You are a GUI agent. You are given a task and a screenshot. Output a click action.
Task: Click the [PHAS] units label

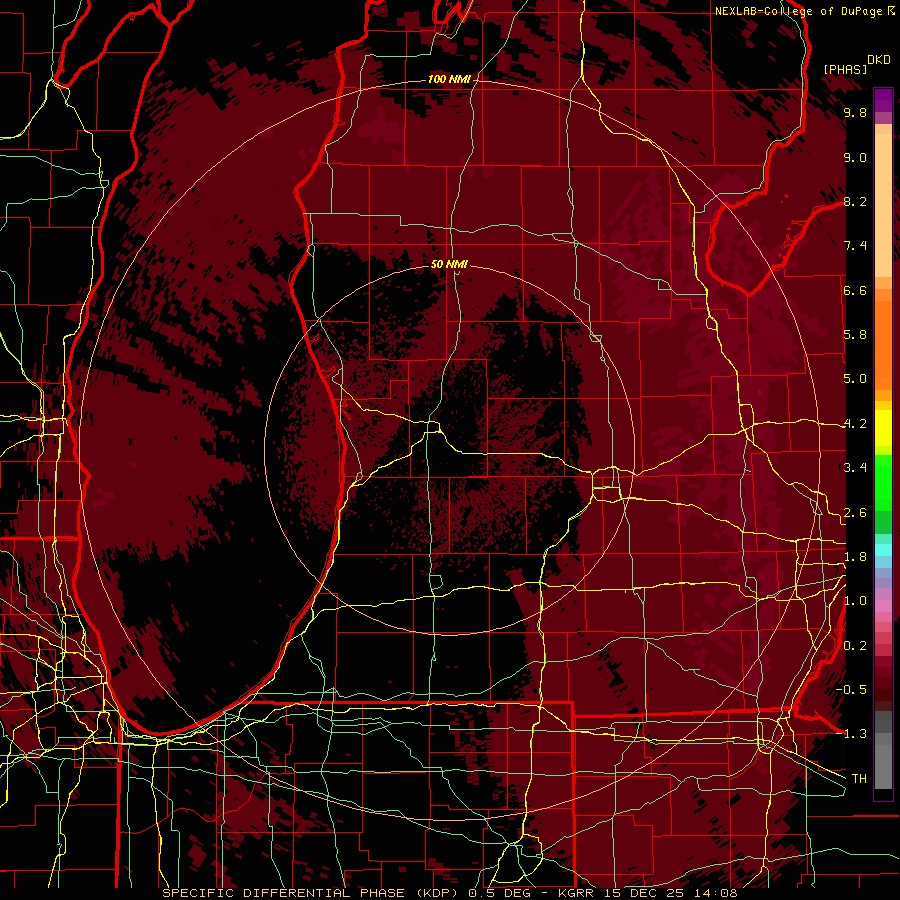point(845,69)
